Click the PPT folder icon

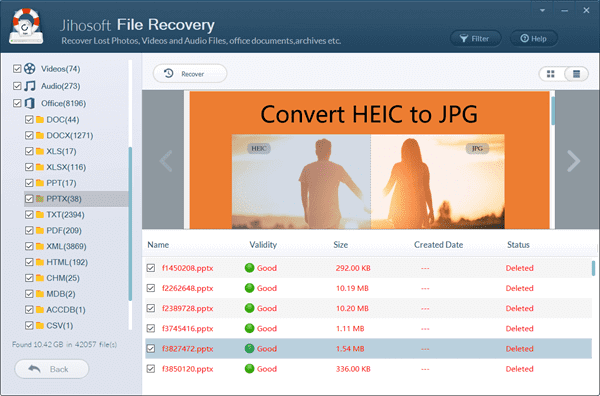coord(40,183)
